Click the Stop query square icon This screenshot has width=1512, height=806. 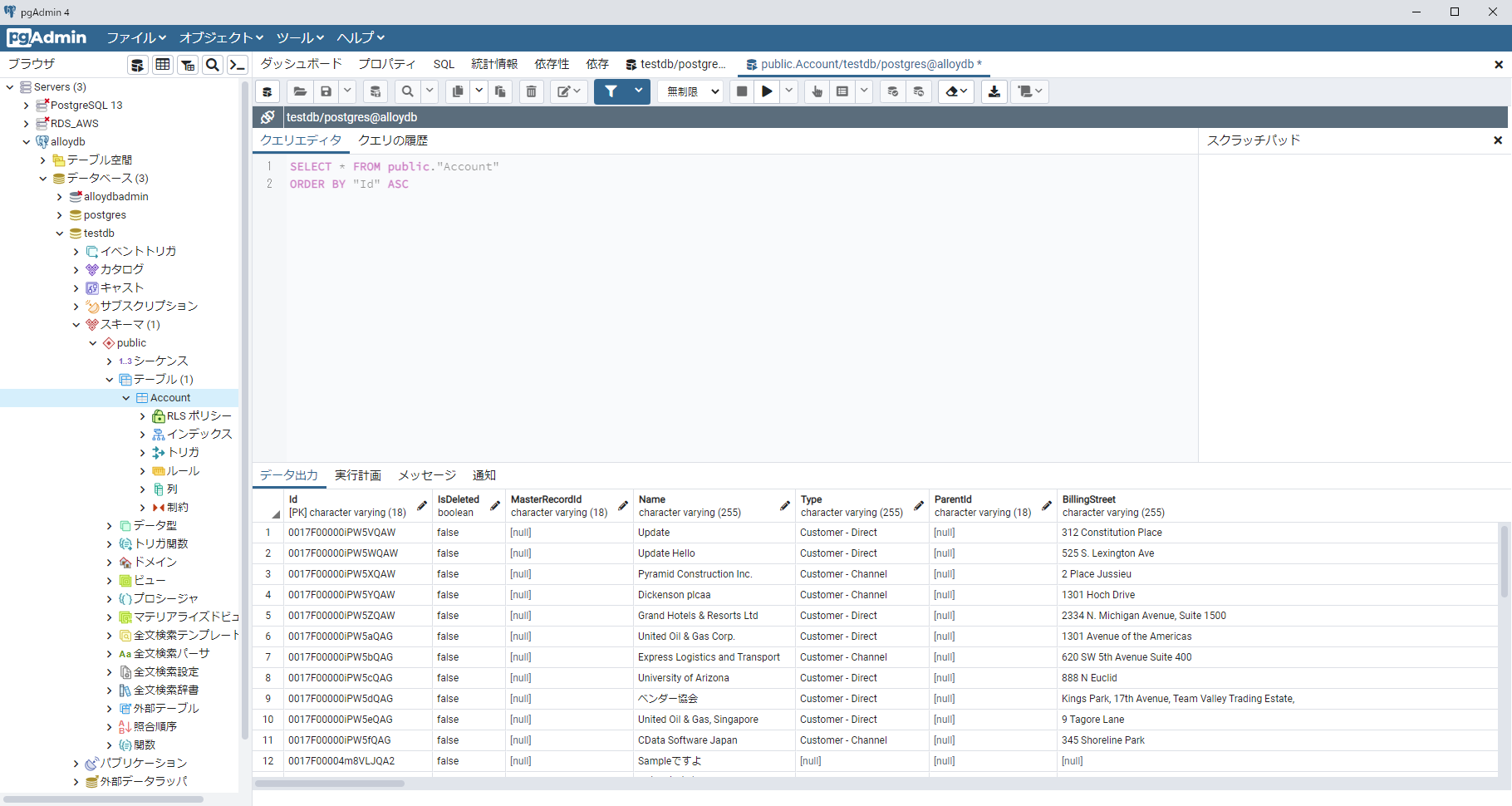[742, 91]
